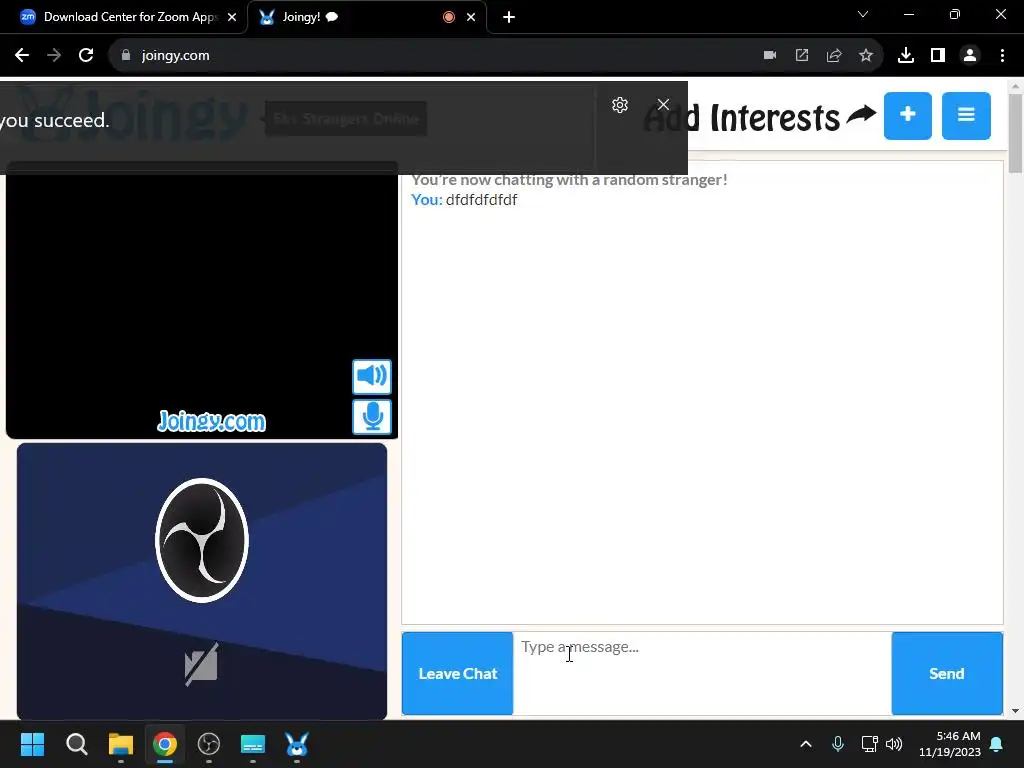Viewport: 1024px width, 768px height.
Task: Click the page scrollbar thumb
Action: 1015,133
